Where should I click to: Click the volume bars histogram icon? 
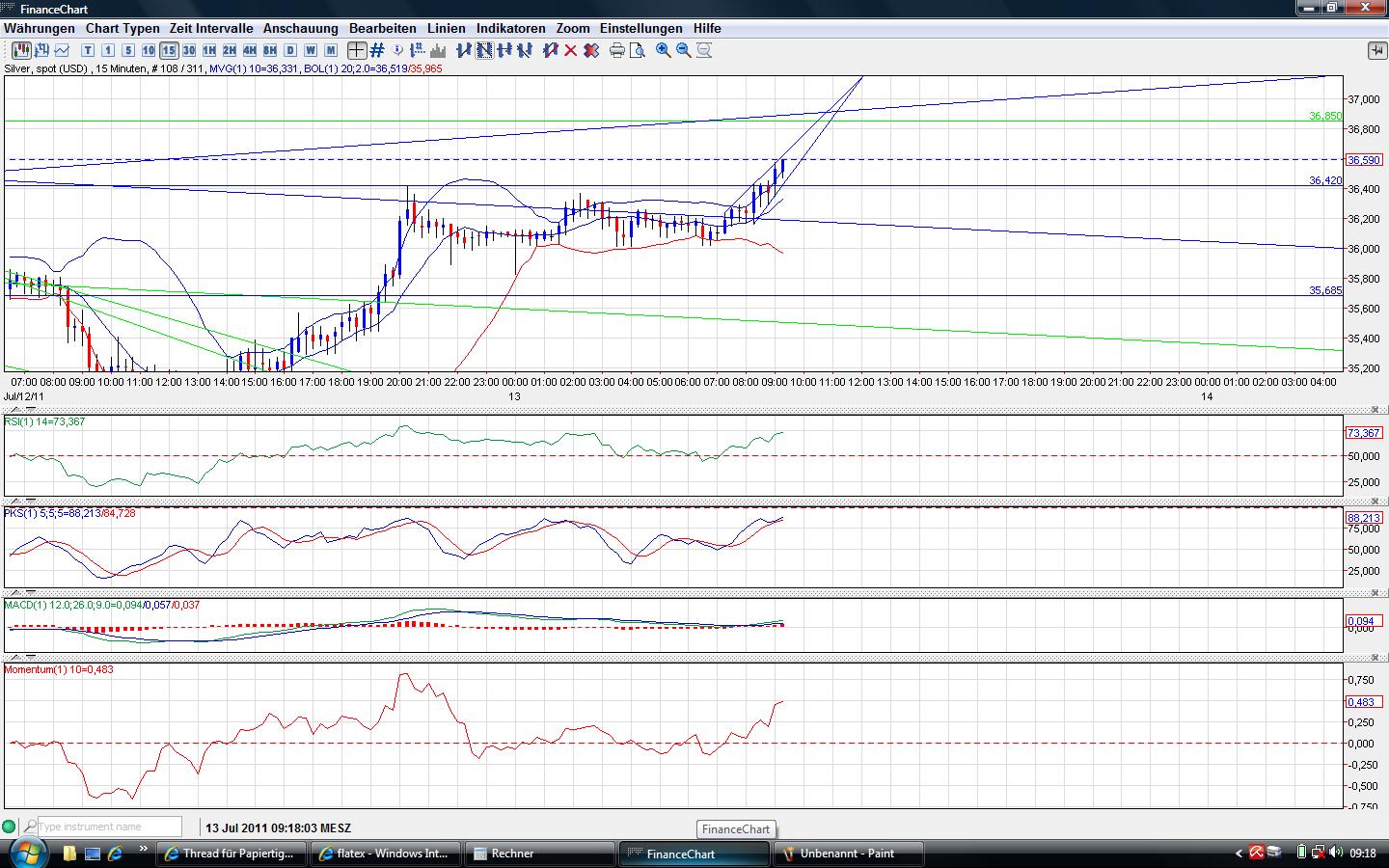[437, 50]
